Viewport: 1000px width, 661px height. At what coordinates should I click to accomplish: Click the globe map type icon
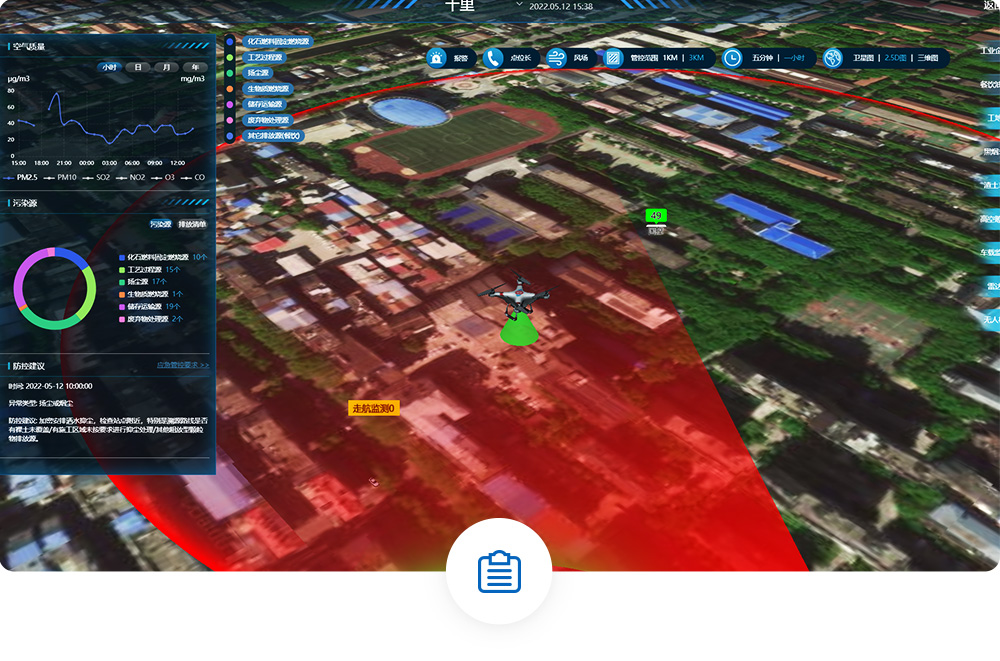click(833, 59)
